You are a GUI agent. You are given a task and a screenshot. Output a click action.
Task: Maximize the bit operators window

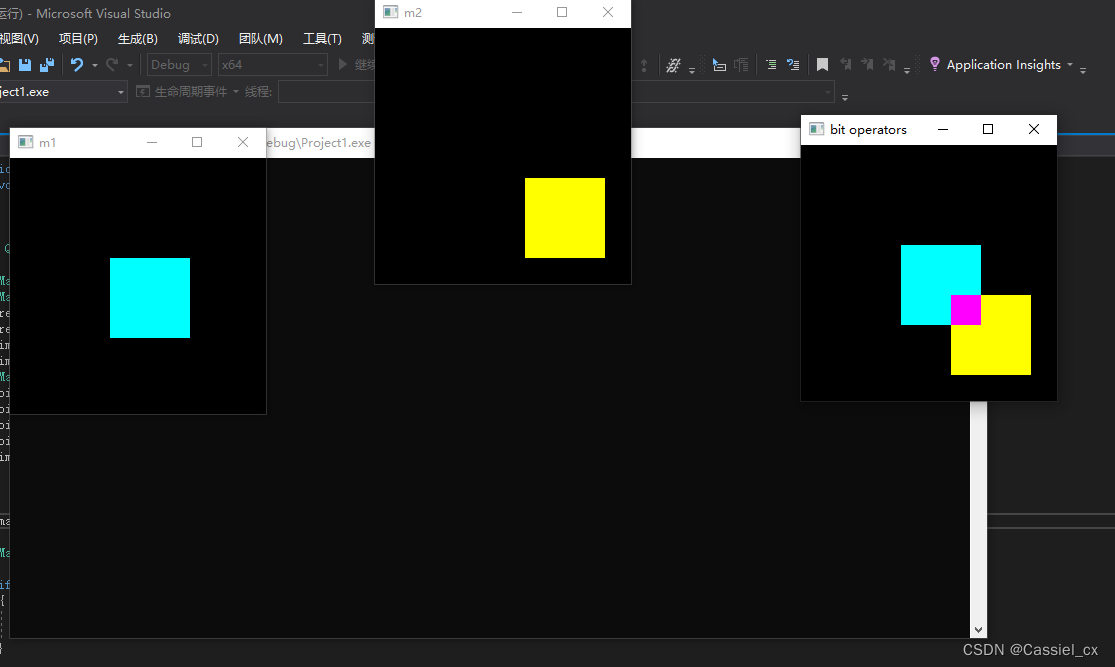pyautogui.click(x=988, y=129)
